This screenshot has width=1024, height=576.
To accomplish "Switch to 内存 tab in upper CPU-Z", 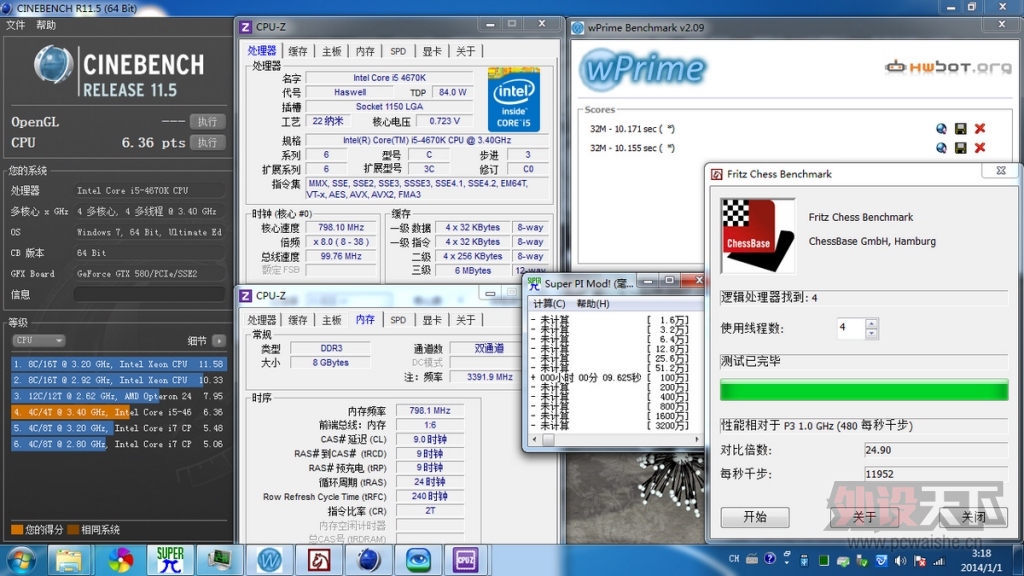I will pyautogui.click(x=366, y=51).
